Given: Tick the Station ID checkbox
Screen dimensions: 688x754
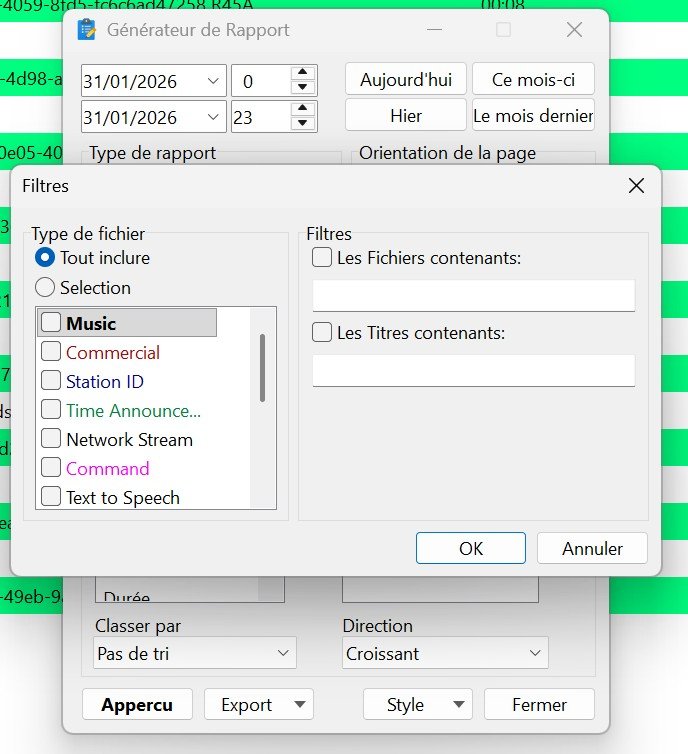Looking at the screenshot, I should pyautogui.click(x=51, y=381).
